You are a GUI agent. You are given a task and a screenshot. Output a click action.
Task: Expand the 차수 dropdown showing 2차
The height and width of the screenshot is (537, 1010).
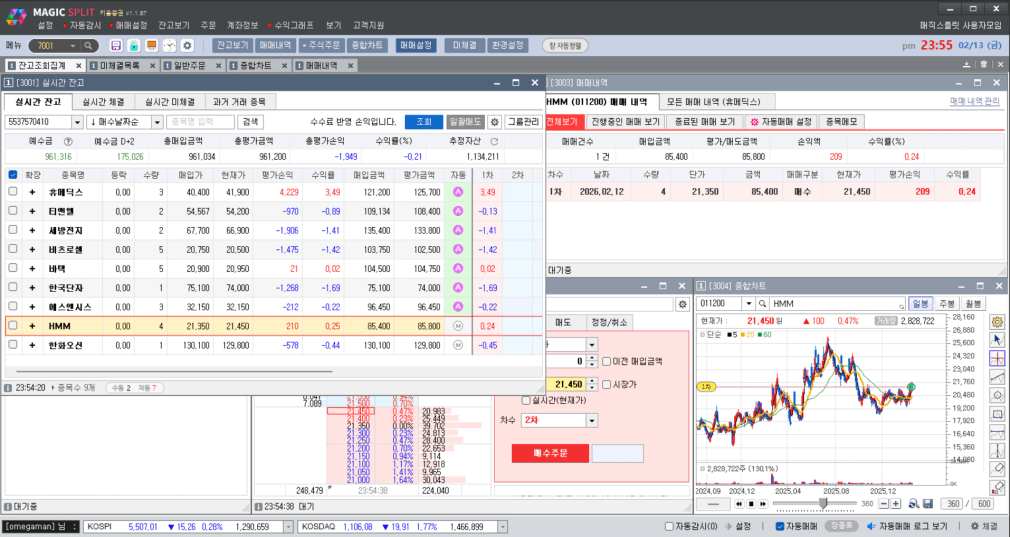click(592, 420)
